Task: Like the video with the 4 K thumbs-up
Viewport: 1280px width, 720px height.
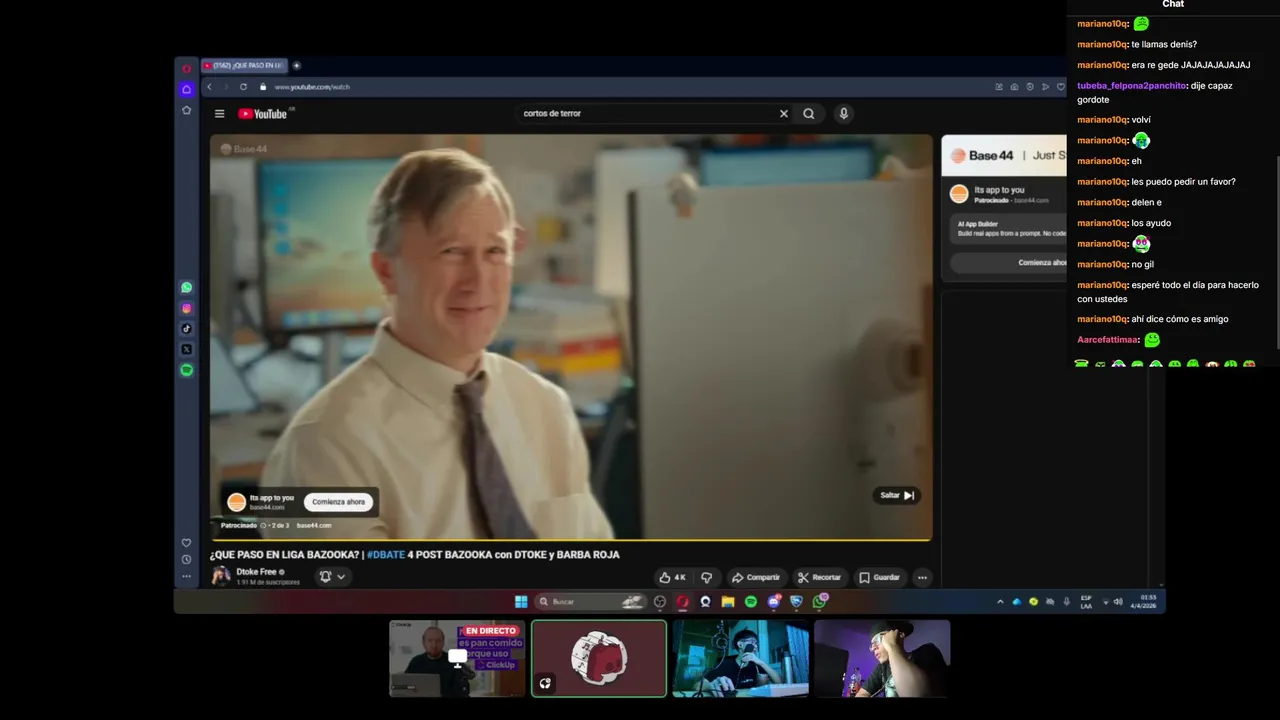Action: click(x=673, y=577)
